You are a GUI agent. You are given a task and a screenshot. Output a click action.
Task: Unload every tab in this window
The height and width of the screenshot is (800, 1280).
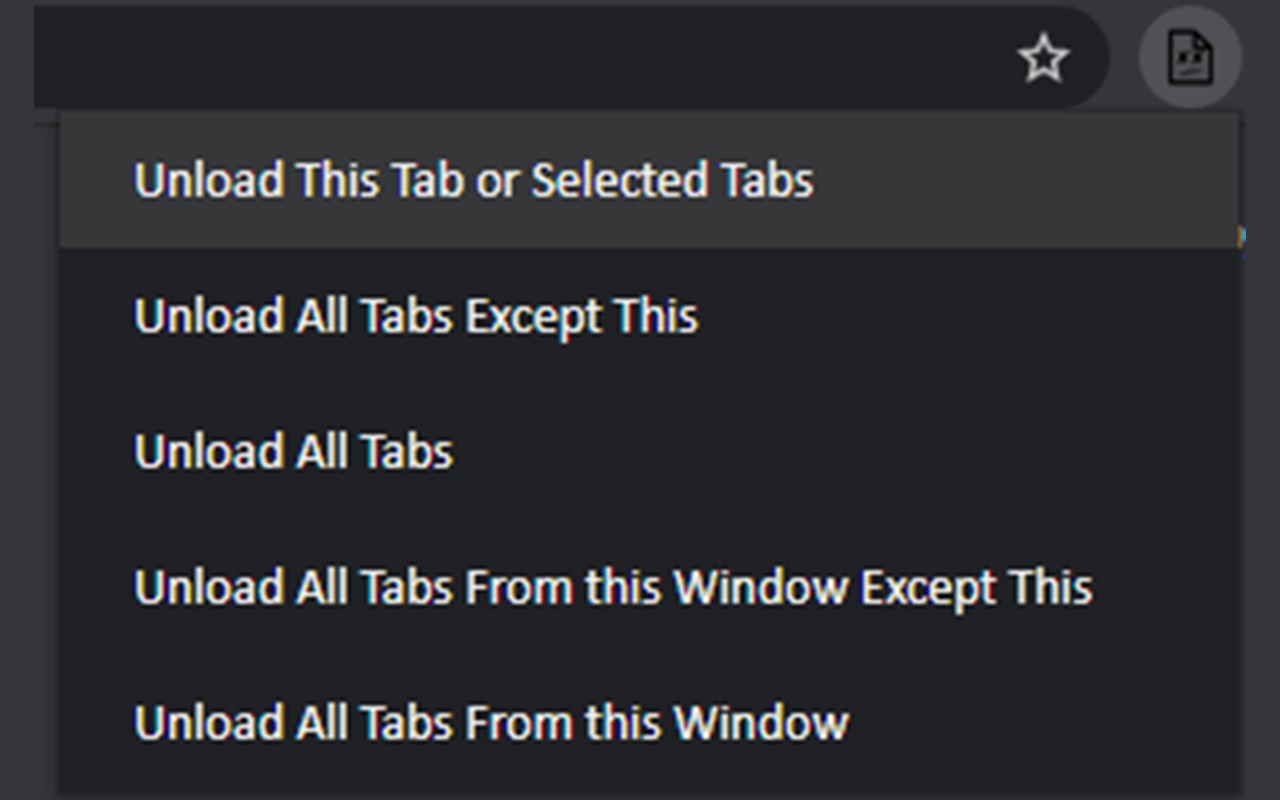(491, 722)
